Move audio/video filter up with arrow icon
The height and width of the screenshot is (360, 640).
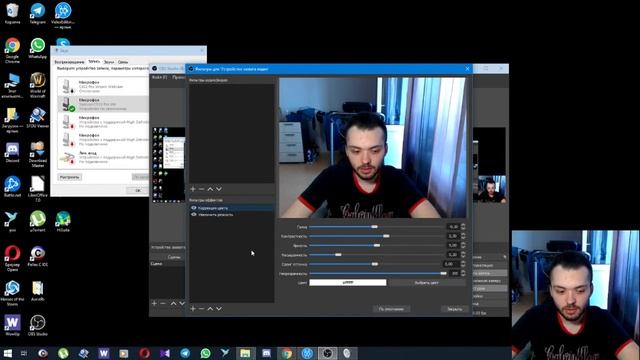[x=210, y=189]
